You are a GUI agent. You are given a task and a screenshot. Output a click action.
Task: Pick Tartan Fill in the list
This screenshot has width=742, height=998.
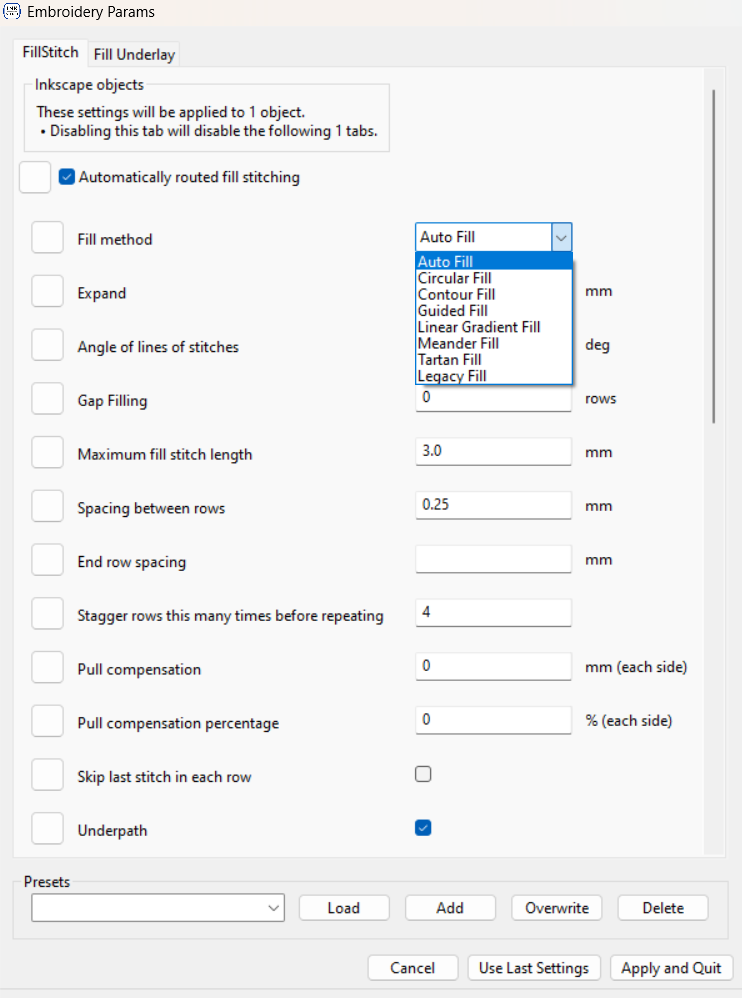click(x=494, y=360)
